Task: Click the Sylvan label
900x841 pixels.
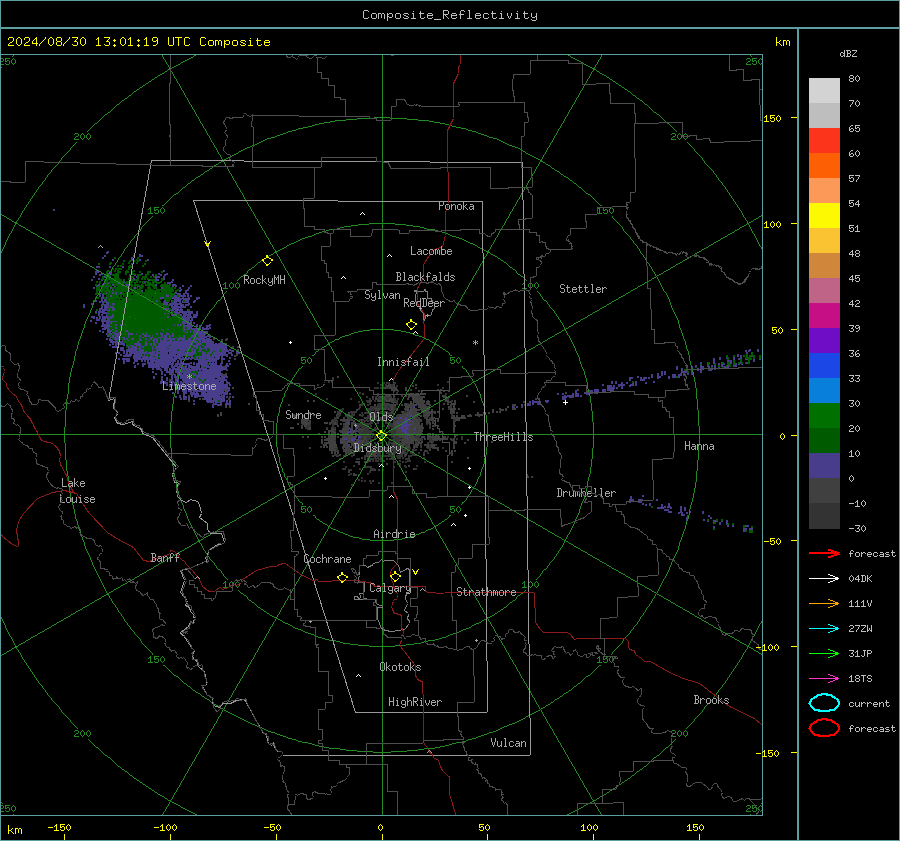Action: click(382, 295)
